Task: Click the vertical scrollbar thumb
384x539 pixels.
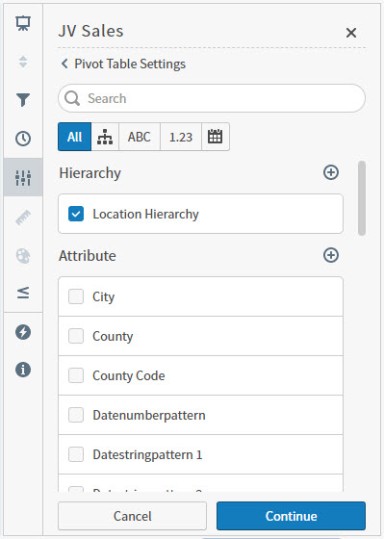Action: click(x=361, y=198)
